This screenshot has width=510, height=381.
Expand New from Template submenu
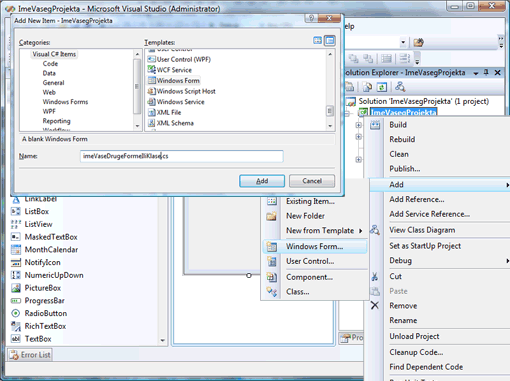tap(360, 231)
